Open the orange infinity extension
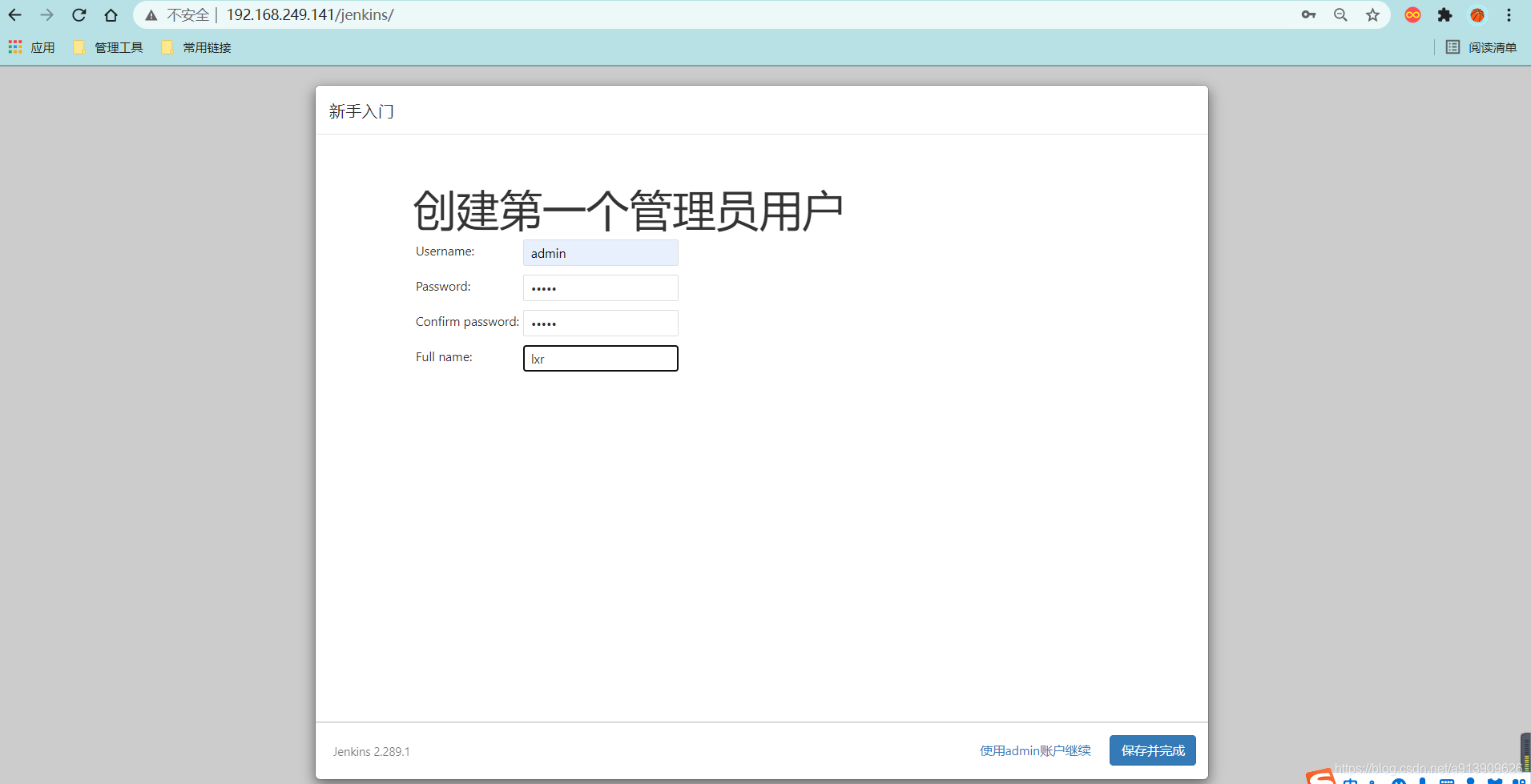 1413,15
